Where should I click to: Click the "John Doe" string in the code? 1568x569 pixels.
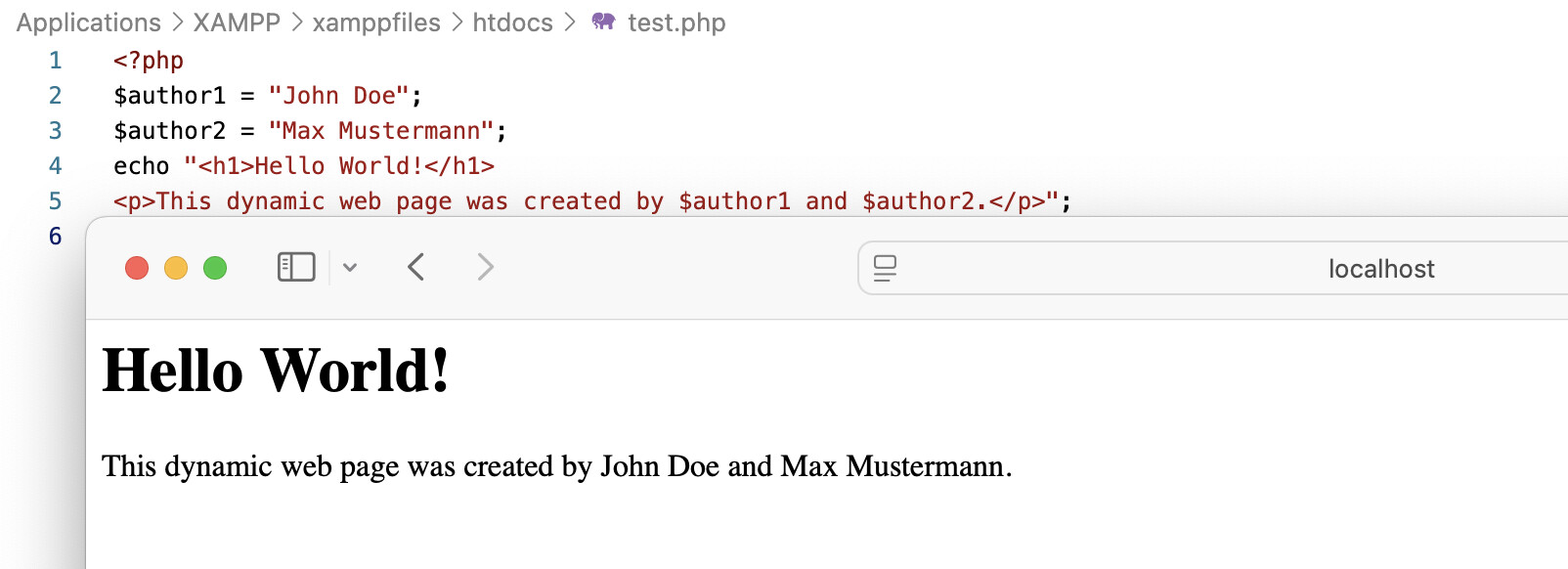[x=338, y=96]
